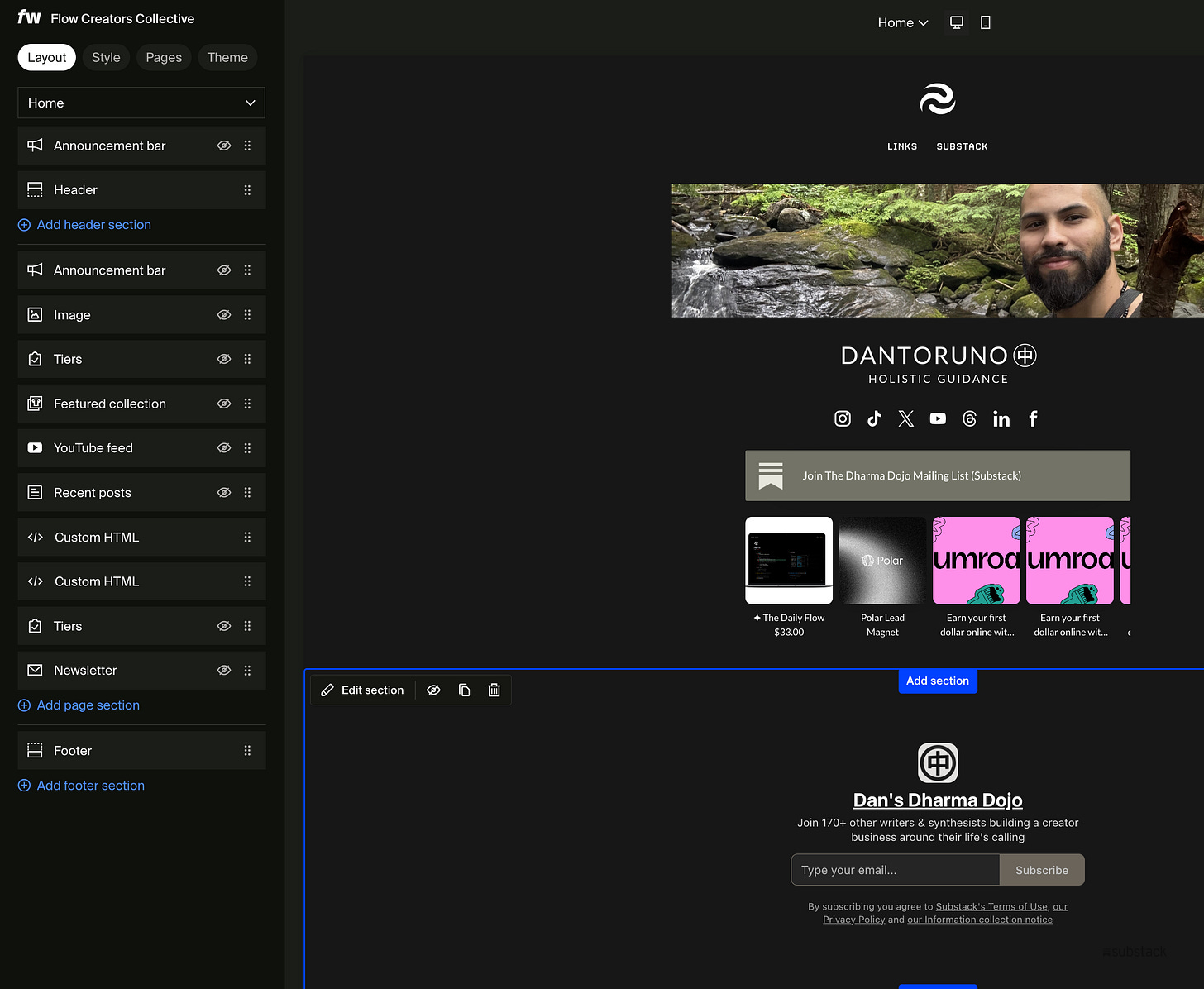Open the LinkedIn social icon

(x=1001, y=419)
